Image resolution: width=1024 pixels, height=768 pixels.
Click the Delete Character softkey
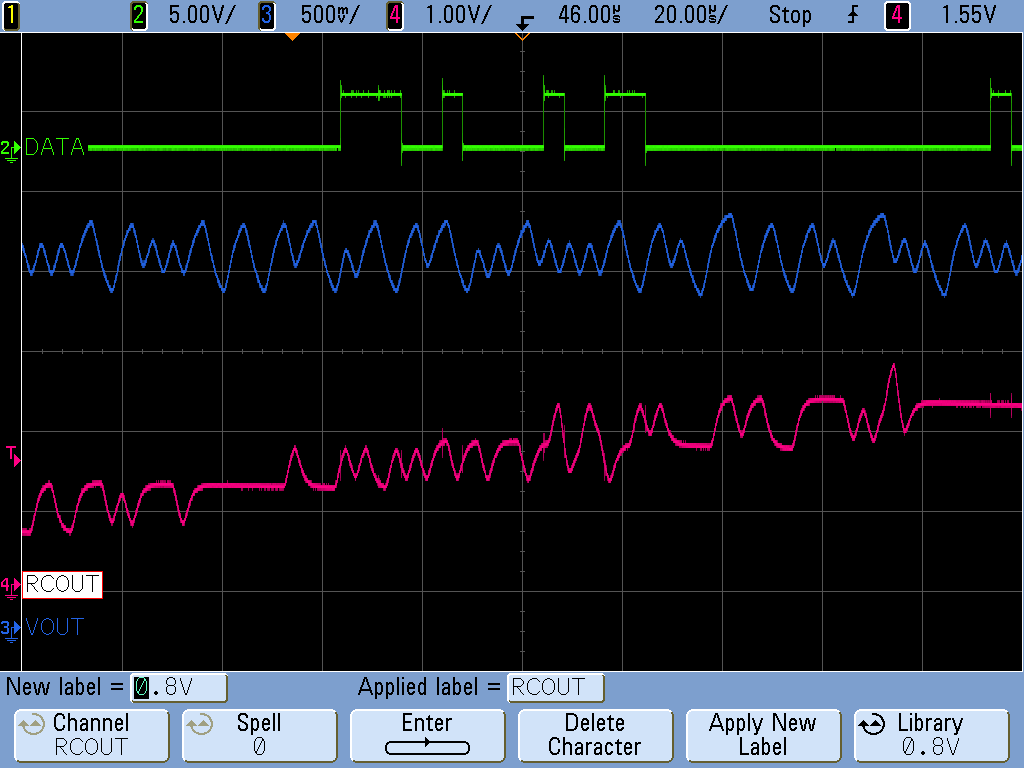(x=595, y=735)
